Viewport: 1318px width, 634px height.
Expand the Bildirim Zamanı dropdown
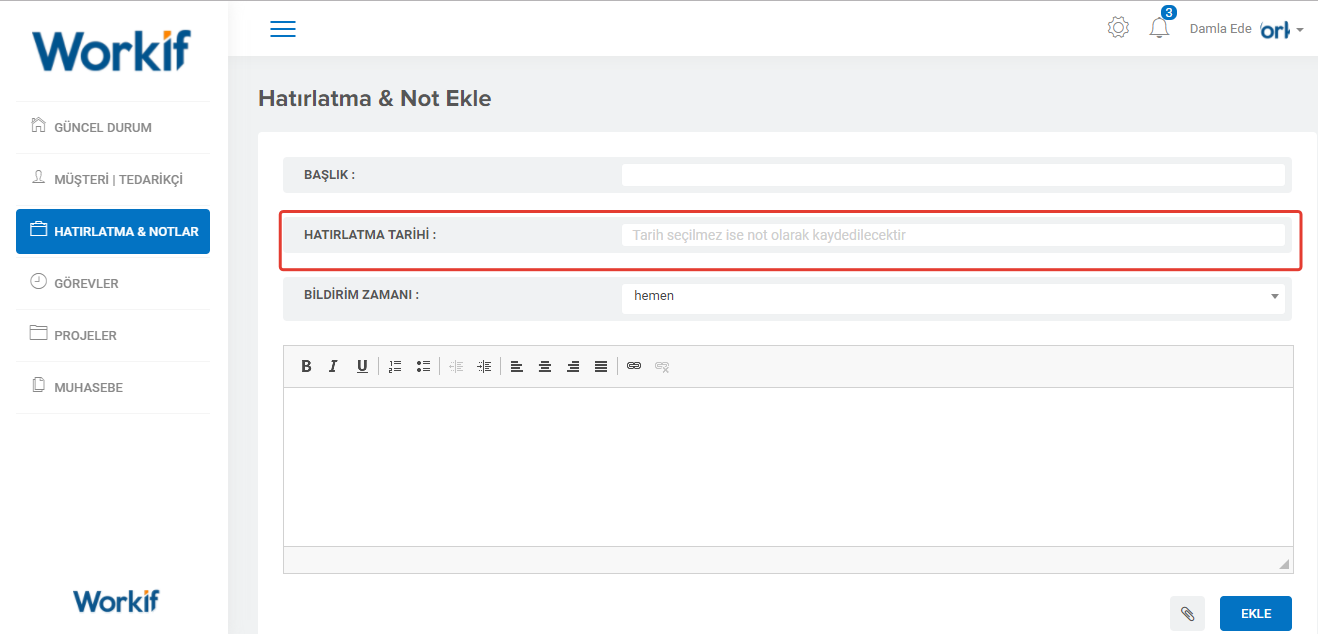(x=953, y=296)
